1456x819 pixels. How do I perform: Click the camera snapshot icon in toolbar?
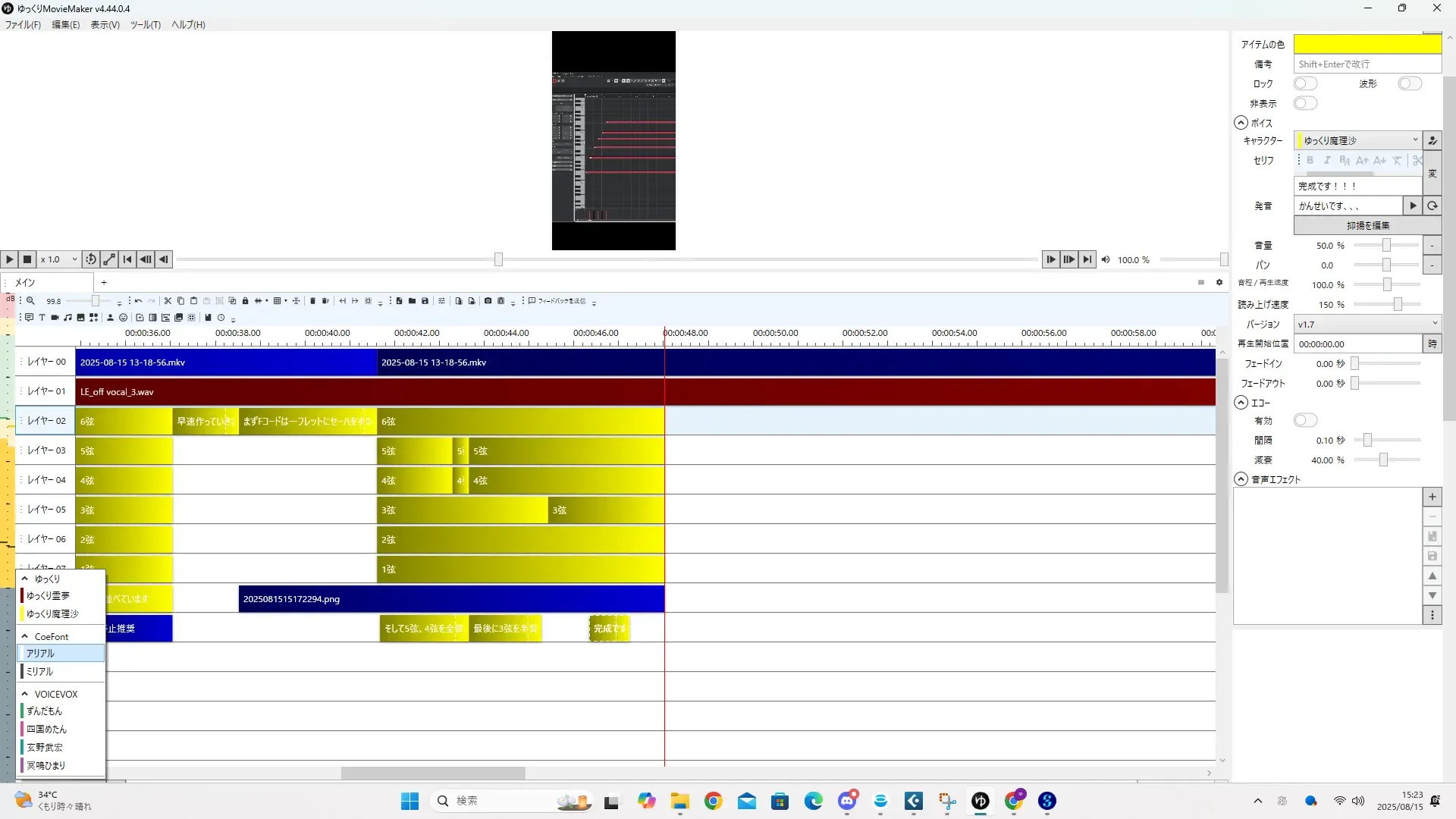(488, 301)
